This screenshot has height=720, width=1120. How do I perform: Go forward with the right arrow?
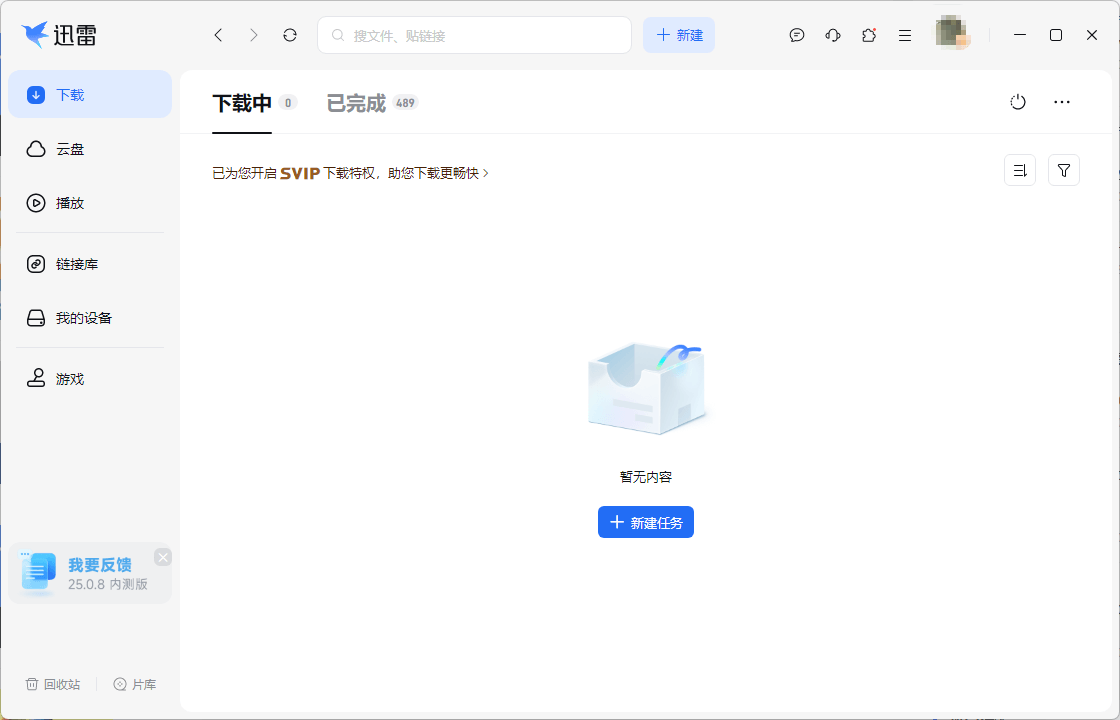254,35
